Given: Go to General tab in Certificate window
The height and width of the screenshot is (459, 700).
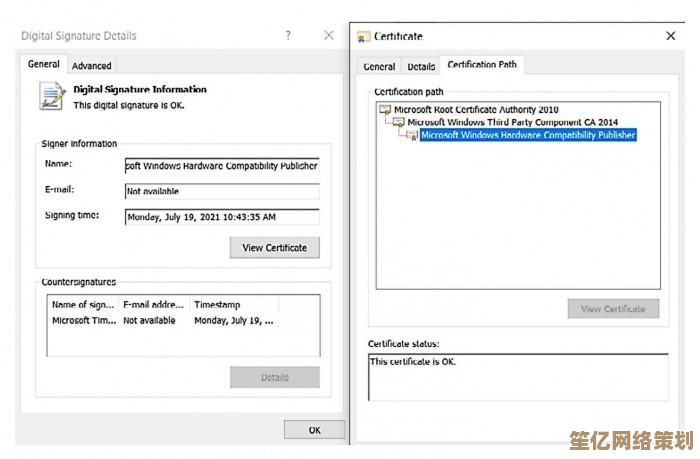Looking at the screenshot, I should 379,67.
